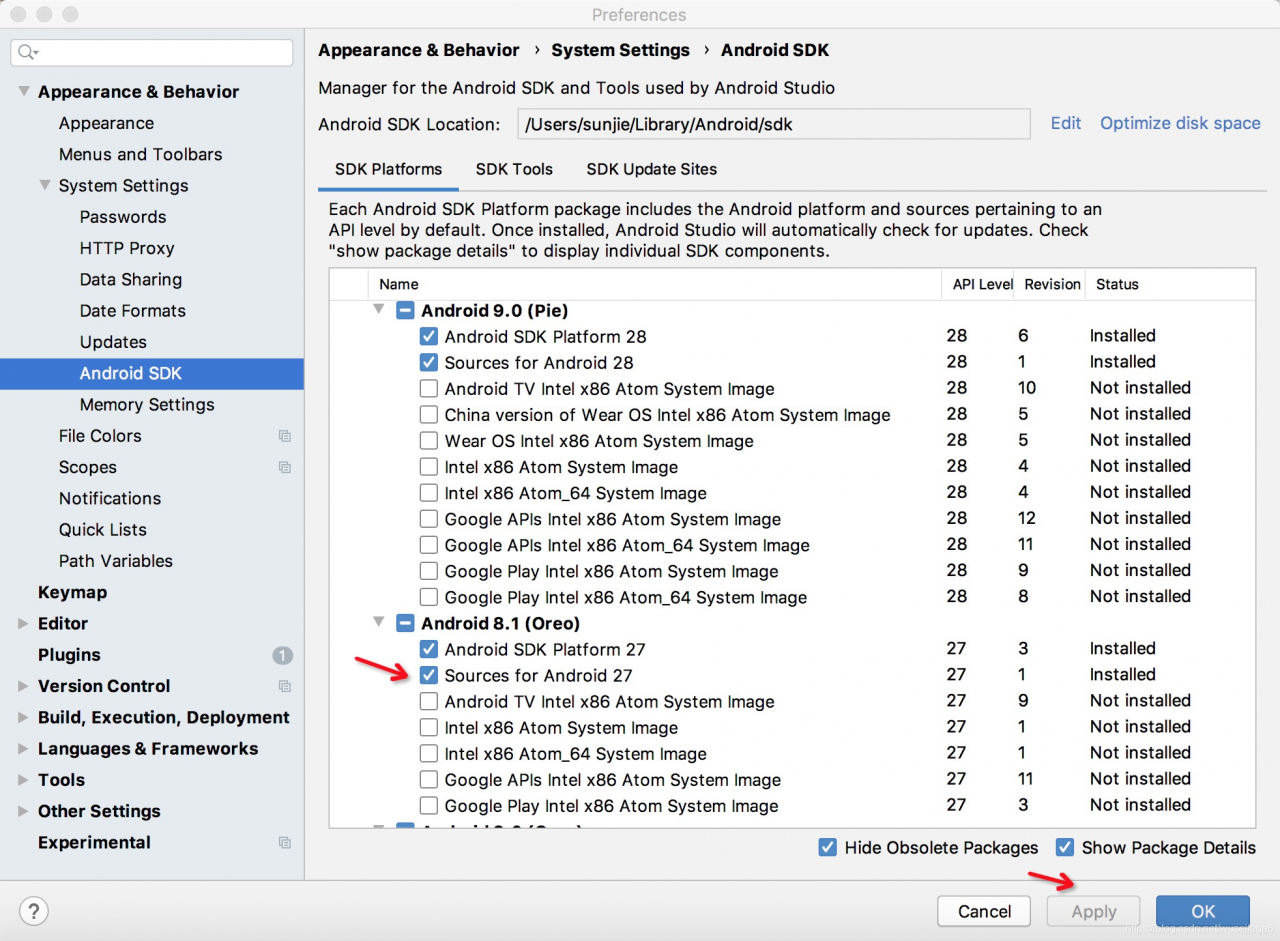Switch to the SDK Update Sites tab
Viewport: 1280px width, 941px height.
pos(652,169)
